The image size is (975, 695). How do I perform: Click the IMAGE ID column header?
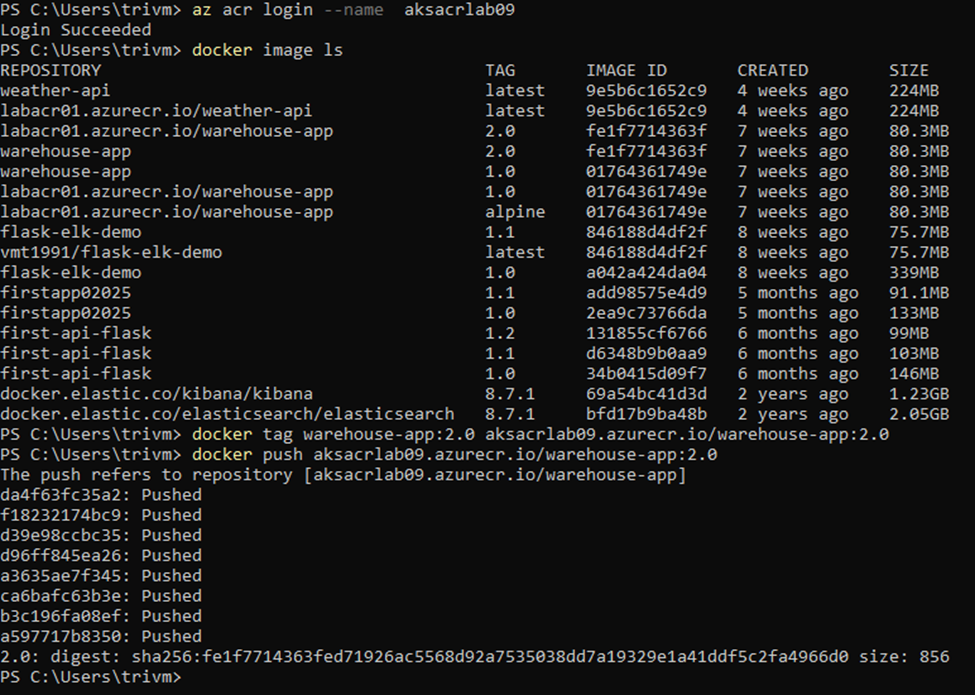[x=626, y=70]
